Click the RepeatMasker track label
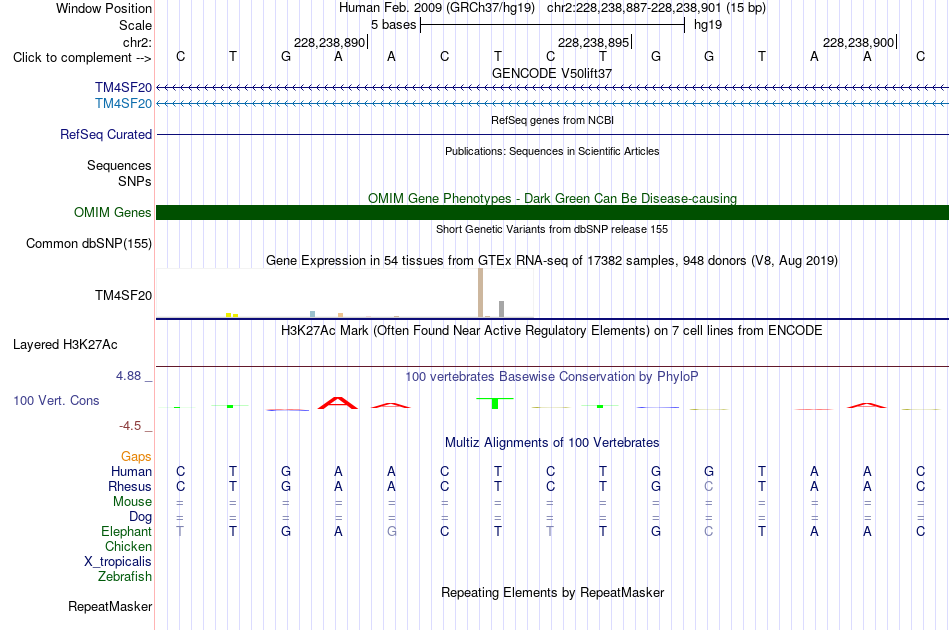 coord(110,606)
